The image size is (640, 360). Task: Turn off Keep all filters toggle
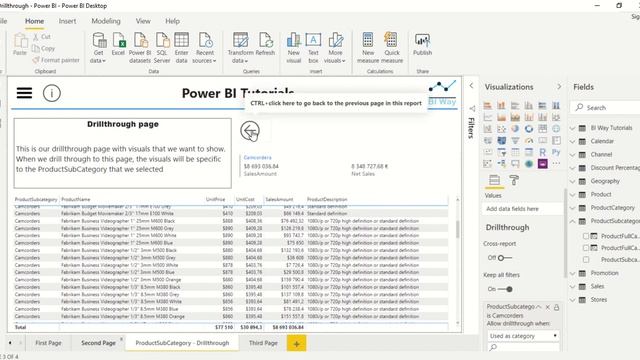[505, 289]
